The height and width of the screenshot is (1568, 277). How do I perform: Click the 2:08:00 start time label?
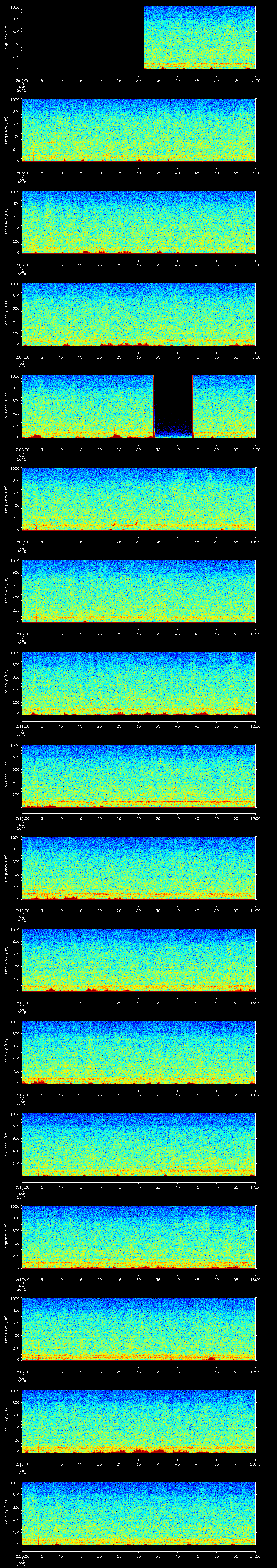(22, 449)
